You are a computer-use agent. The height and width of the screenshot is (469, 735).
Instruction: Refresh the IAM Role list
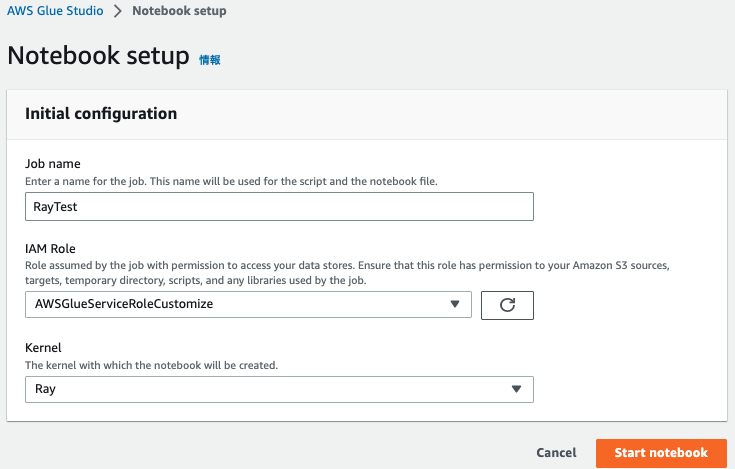point(507,305)
